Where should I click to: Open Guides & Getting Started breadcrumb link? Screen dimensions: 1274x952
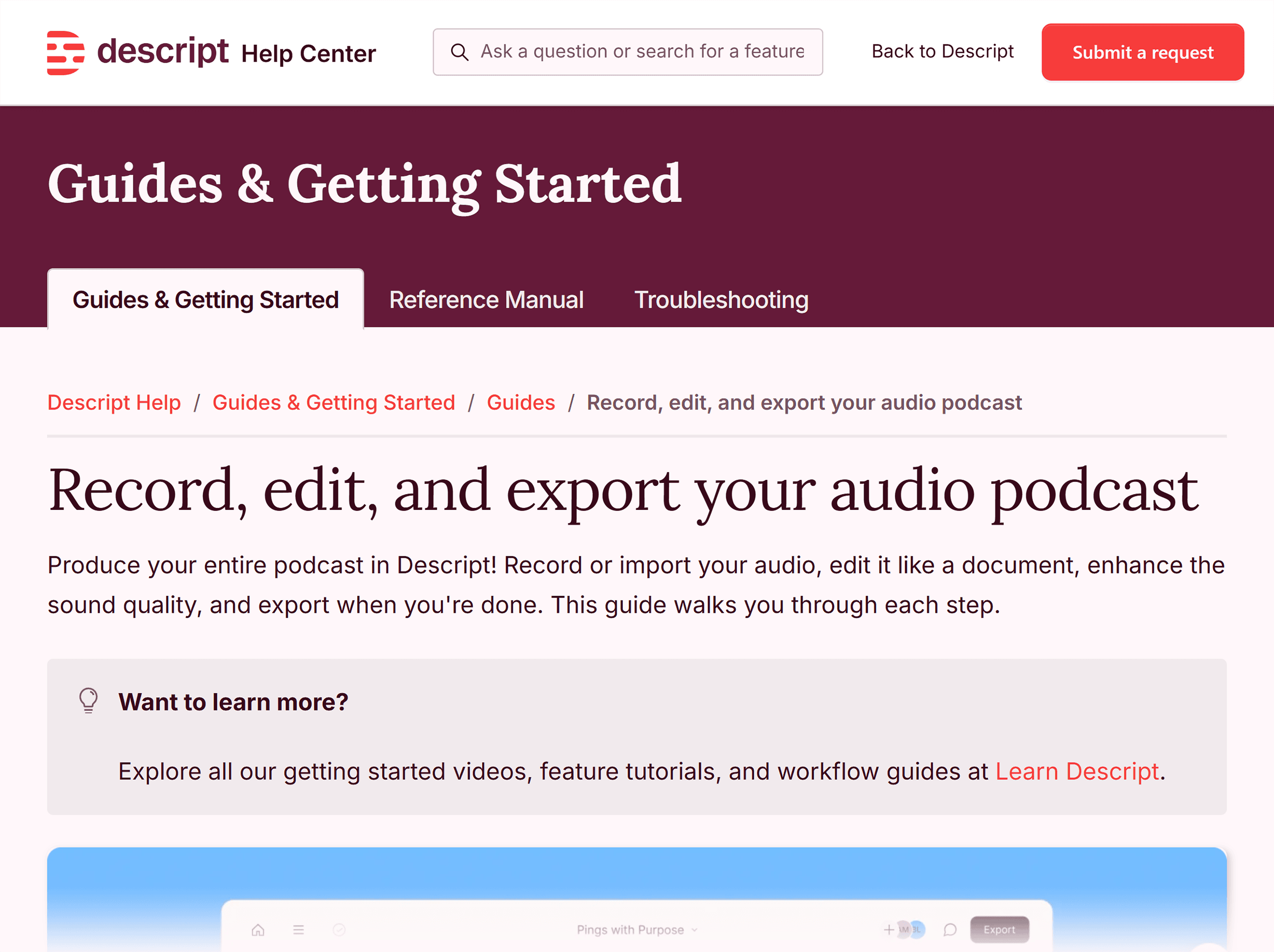[x=333, y=402]
